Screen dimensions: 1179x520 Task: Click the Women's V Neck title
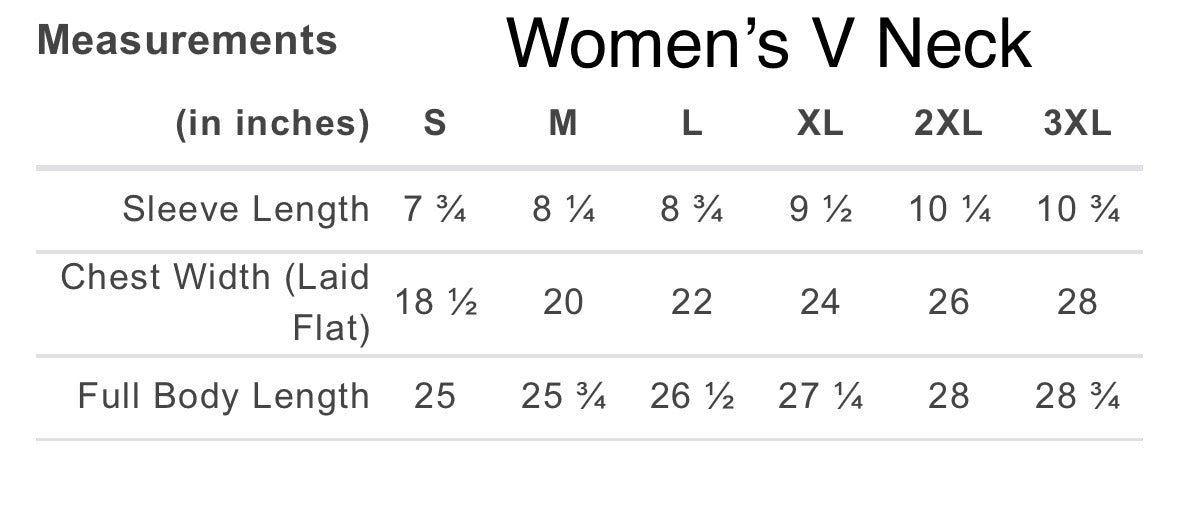click(768, 44)
